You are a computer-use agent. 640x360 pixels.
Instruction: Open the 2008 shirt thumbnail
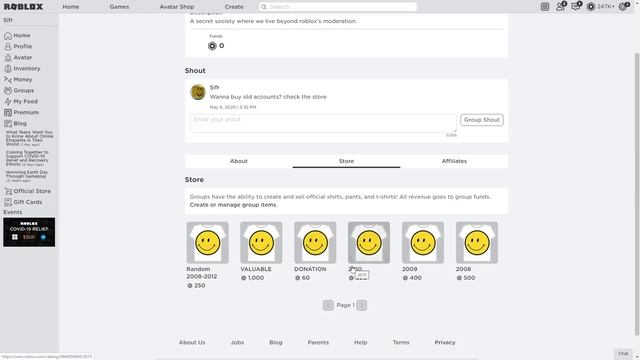click(x=477, y=242)
